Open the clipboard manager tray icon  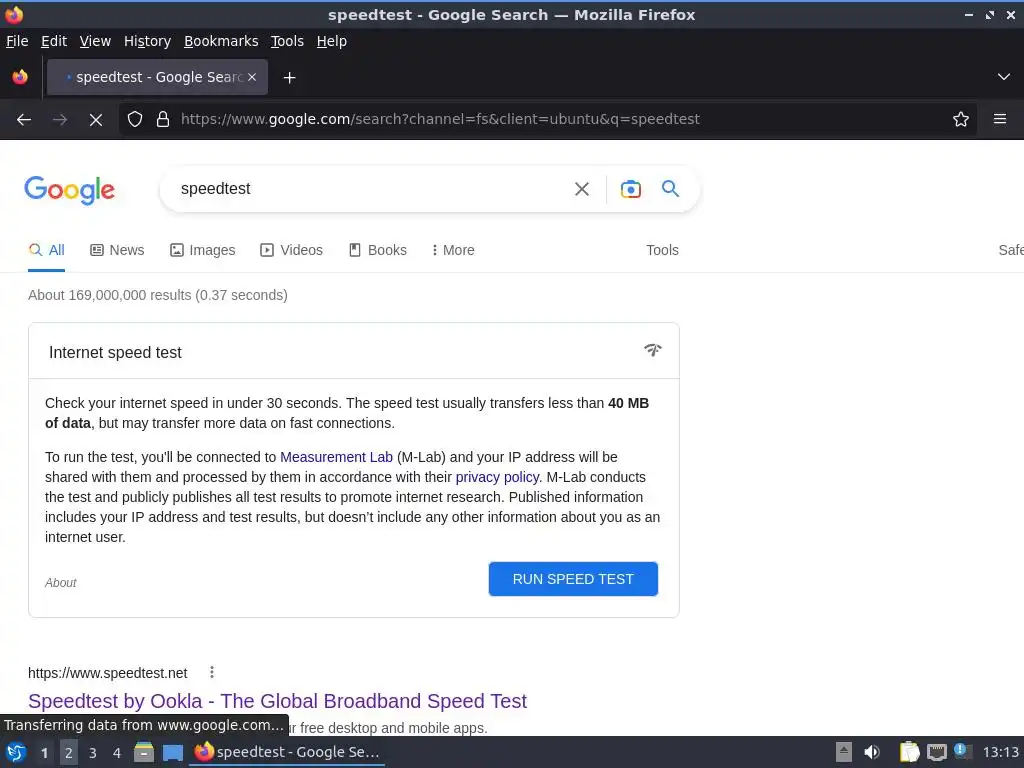pos(909,752)
